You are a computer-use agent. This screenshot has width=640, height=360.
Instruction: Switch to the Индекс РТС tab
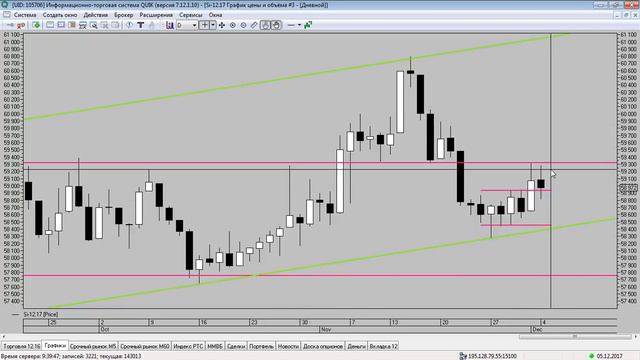188,346
